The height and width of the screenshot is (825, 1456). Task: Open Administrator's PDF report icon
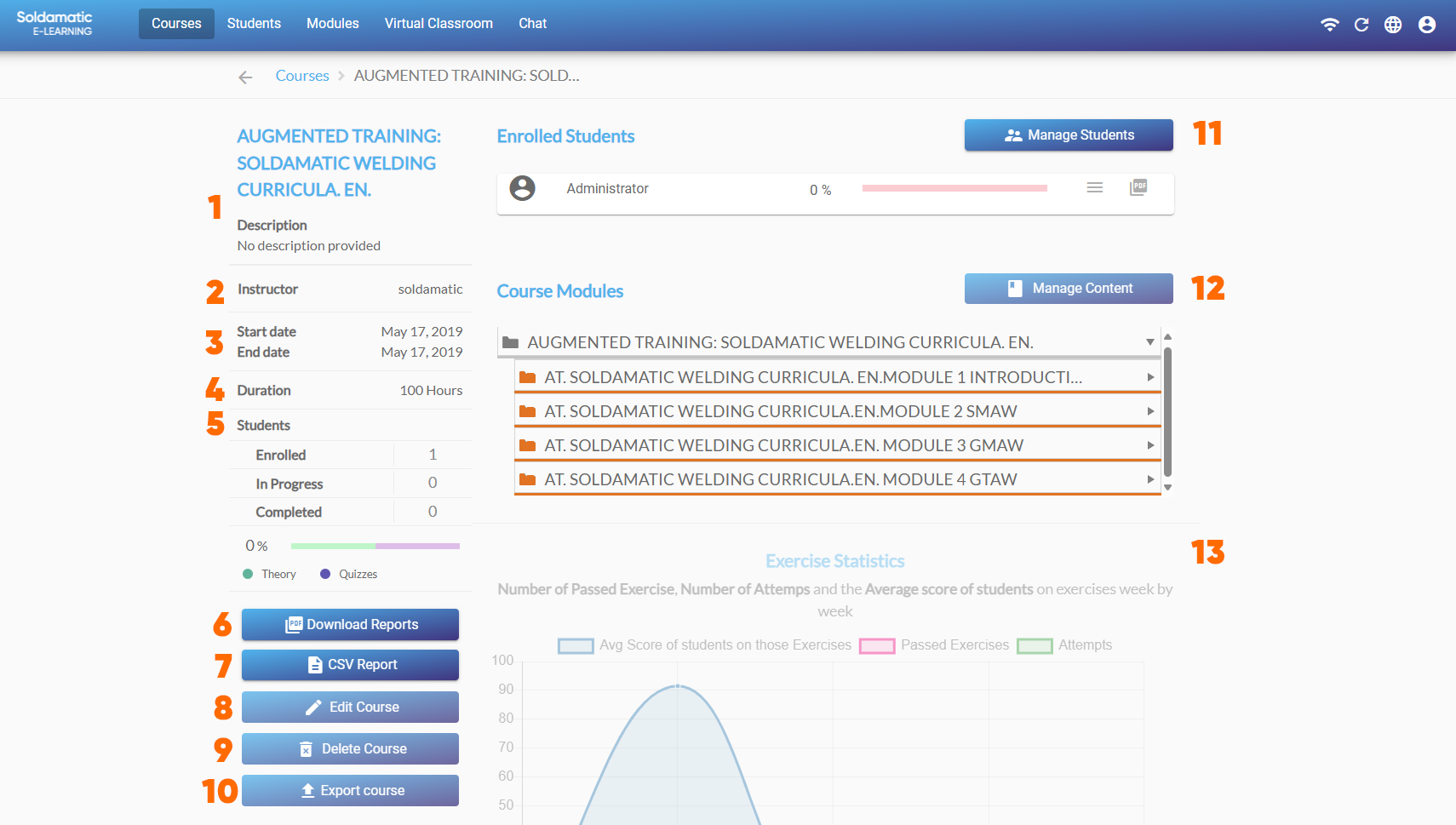click(x=1138, y=187)
